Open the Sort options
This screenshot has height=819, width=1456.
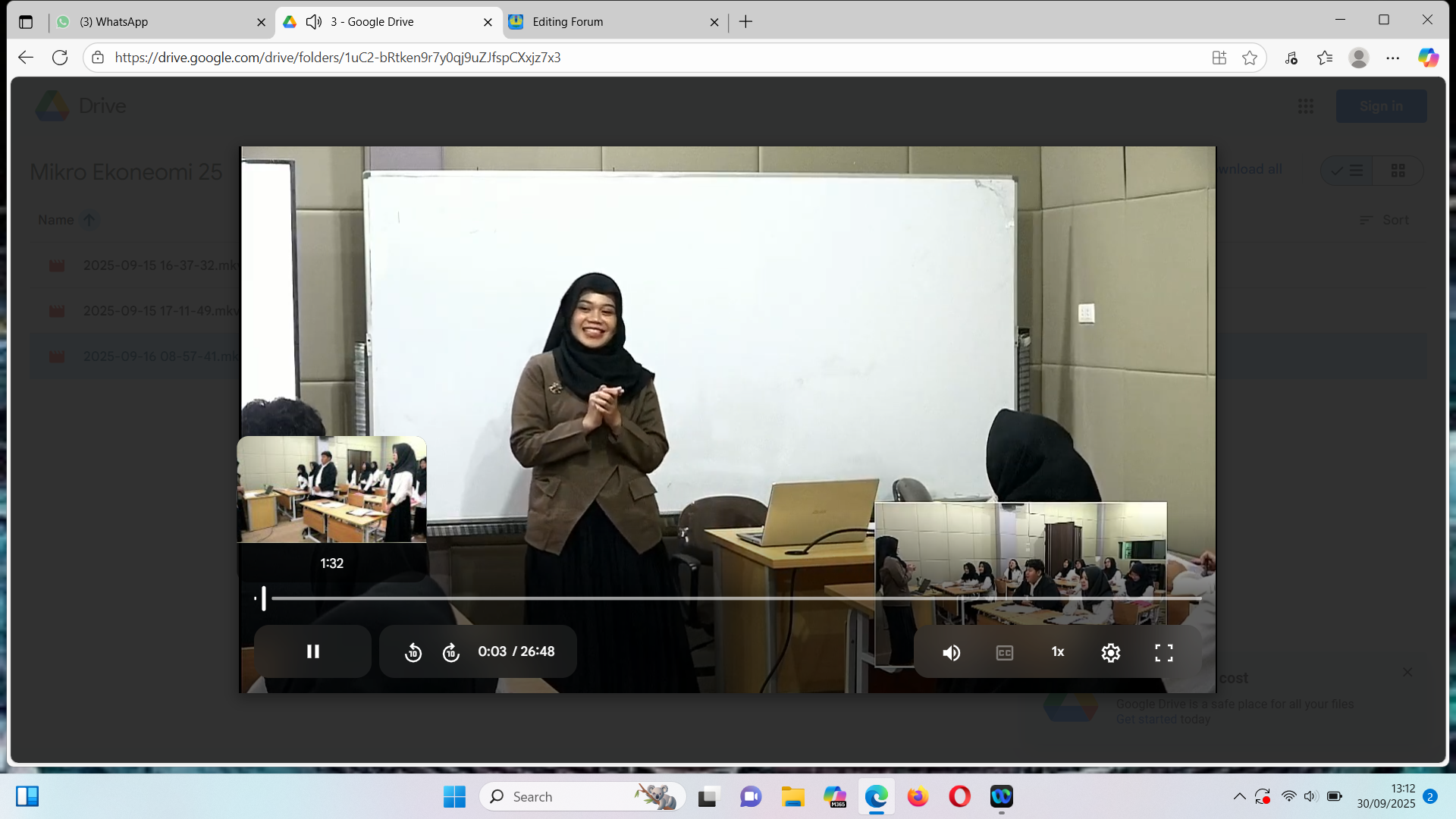1385,220
